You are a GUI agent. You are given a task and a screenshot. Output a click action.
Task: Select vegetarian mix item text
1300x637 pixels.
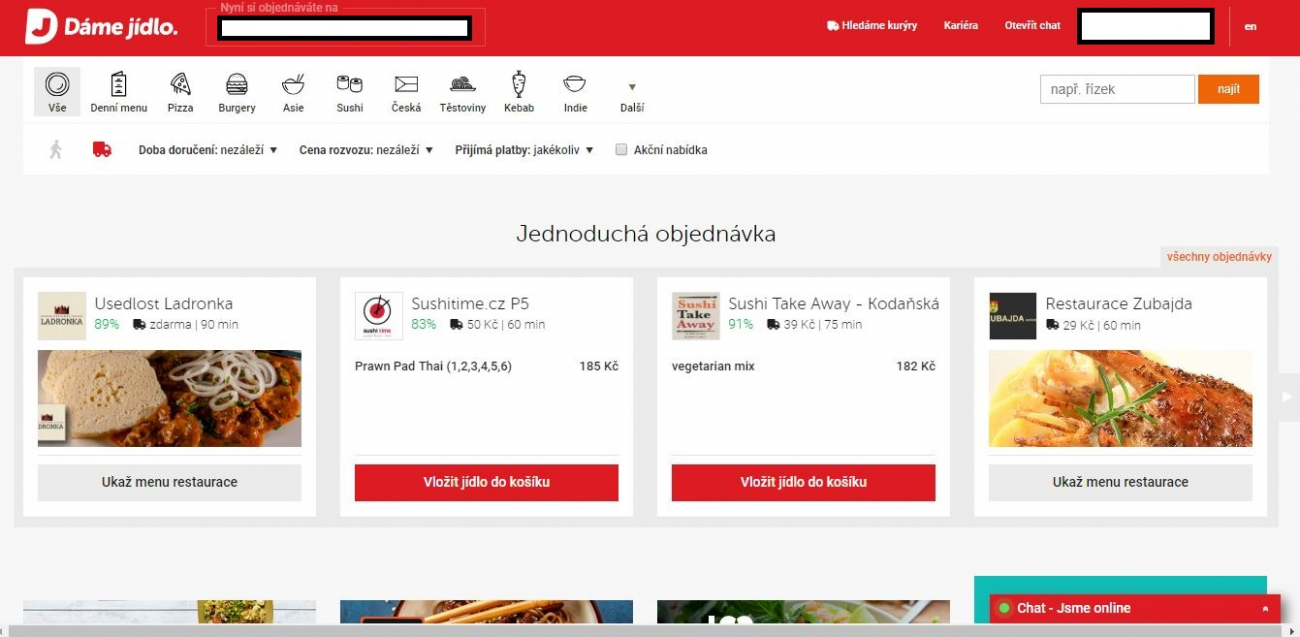click(x=713, y=366)
